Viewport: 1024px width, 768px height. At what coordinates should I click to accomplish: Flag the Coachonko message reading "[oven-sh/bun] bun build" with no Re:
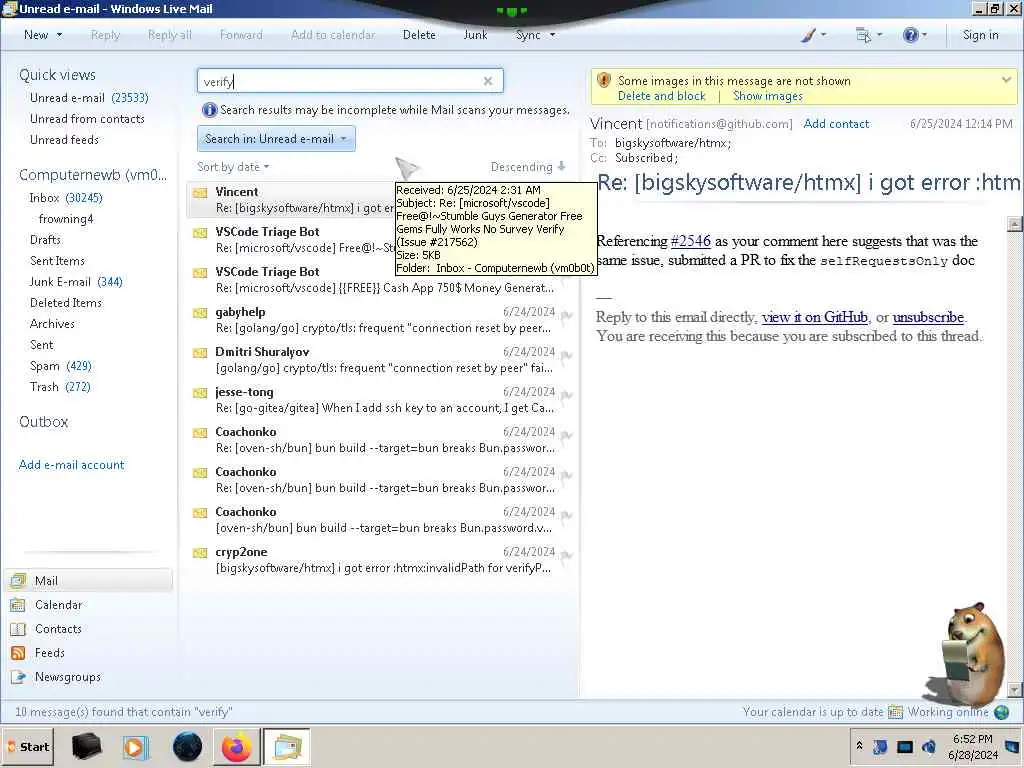click(x=566, y=516)
